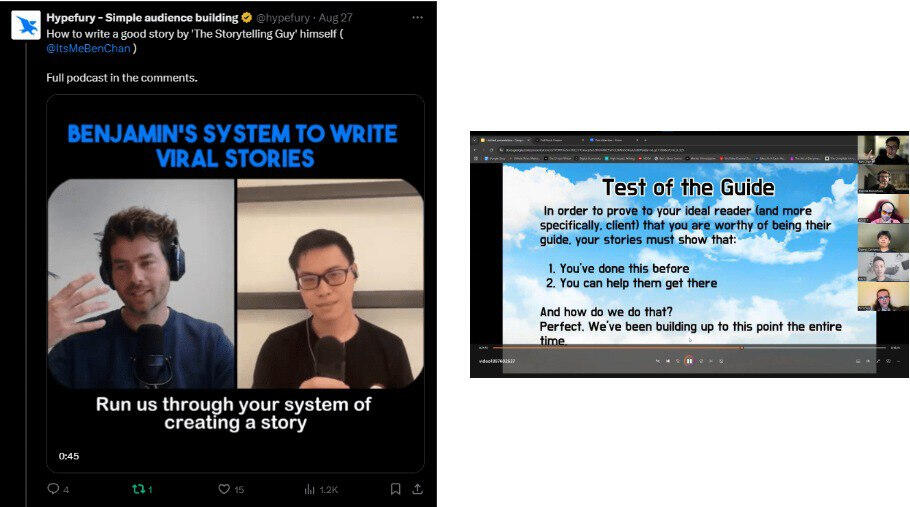Toggle the heart like icon

click(224, 489)
